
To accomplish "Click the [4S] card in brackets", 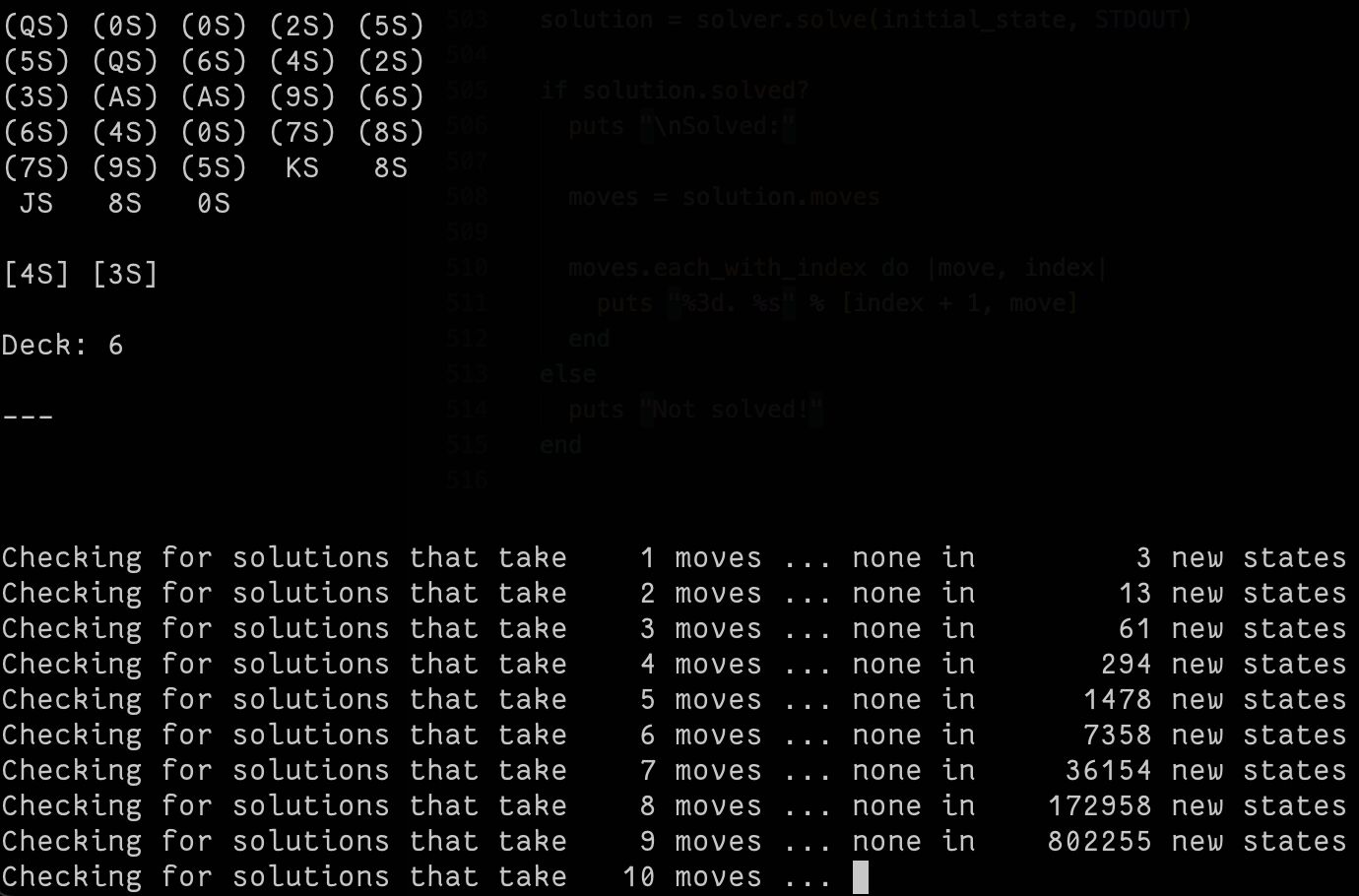I will point(36,274).
